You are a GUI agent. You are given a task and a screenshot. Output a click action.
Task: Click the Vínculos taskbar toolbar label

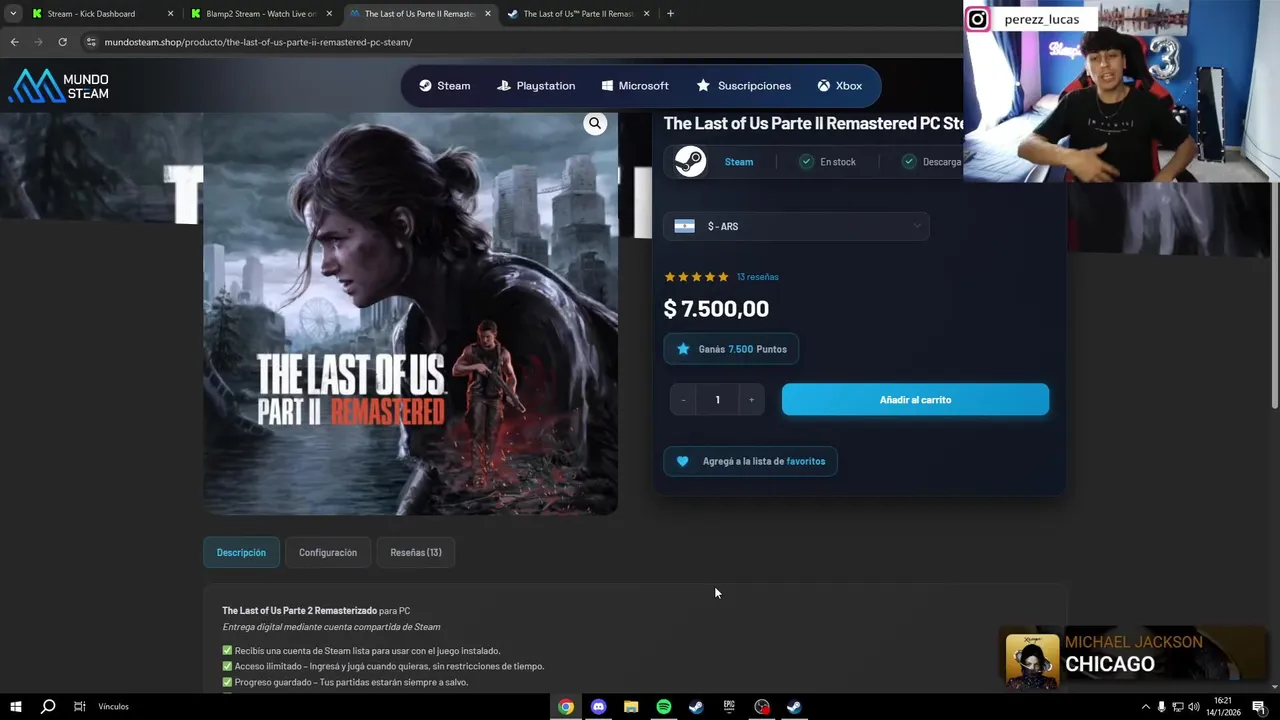pos(114,707)
